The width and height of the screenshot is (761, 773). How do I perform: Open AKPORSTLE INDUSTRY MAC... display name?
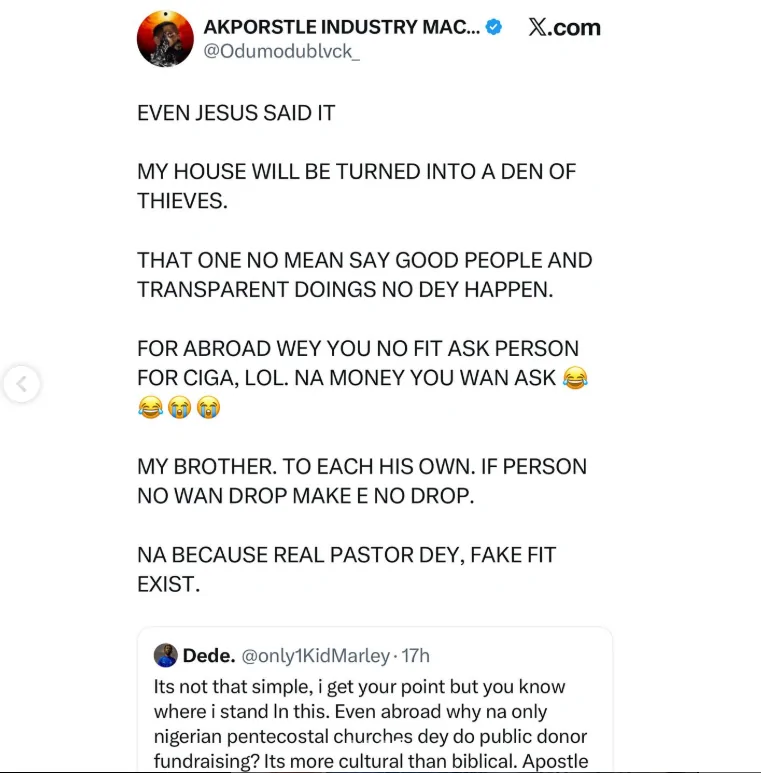click(x=341, y=27)
